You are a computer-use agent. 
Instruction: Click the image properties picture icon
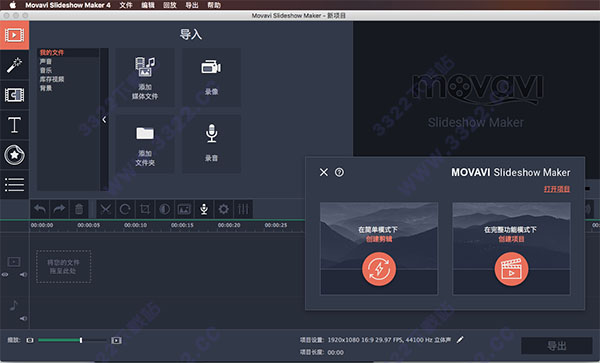(184, 209)
